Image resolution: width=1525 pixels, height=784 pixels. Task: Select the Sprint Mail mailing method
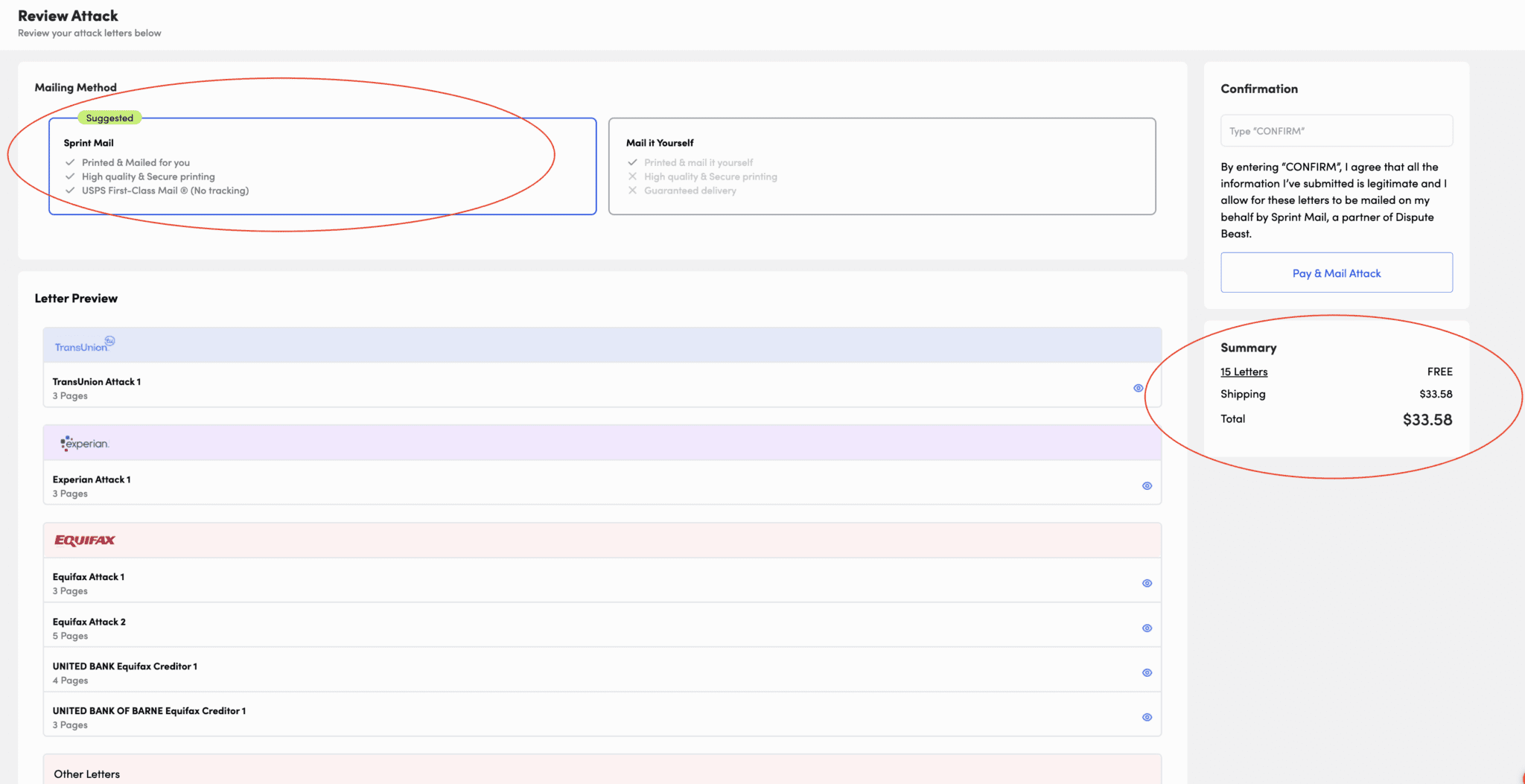coord(322,165)
